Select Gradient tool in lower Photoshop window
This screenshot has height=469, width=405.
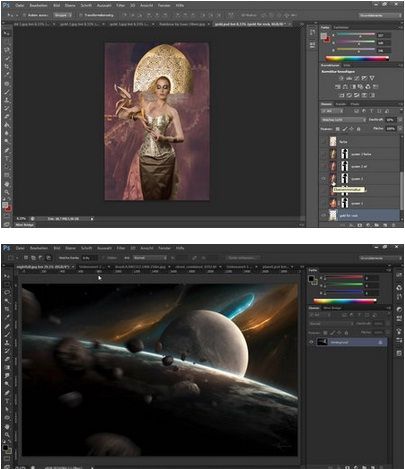7,368
